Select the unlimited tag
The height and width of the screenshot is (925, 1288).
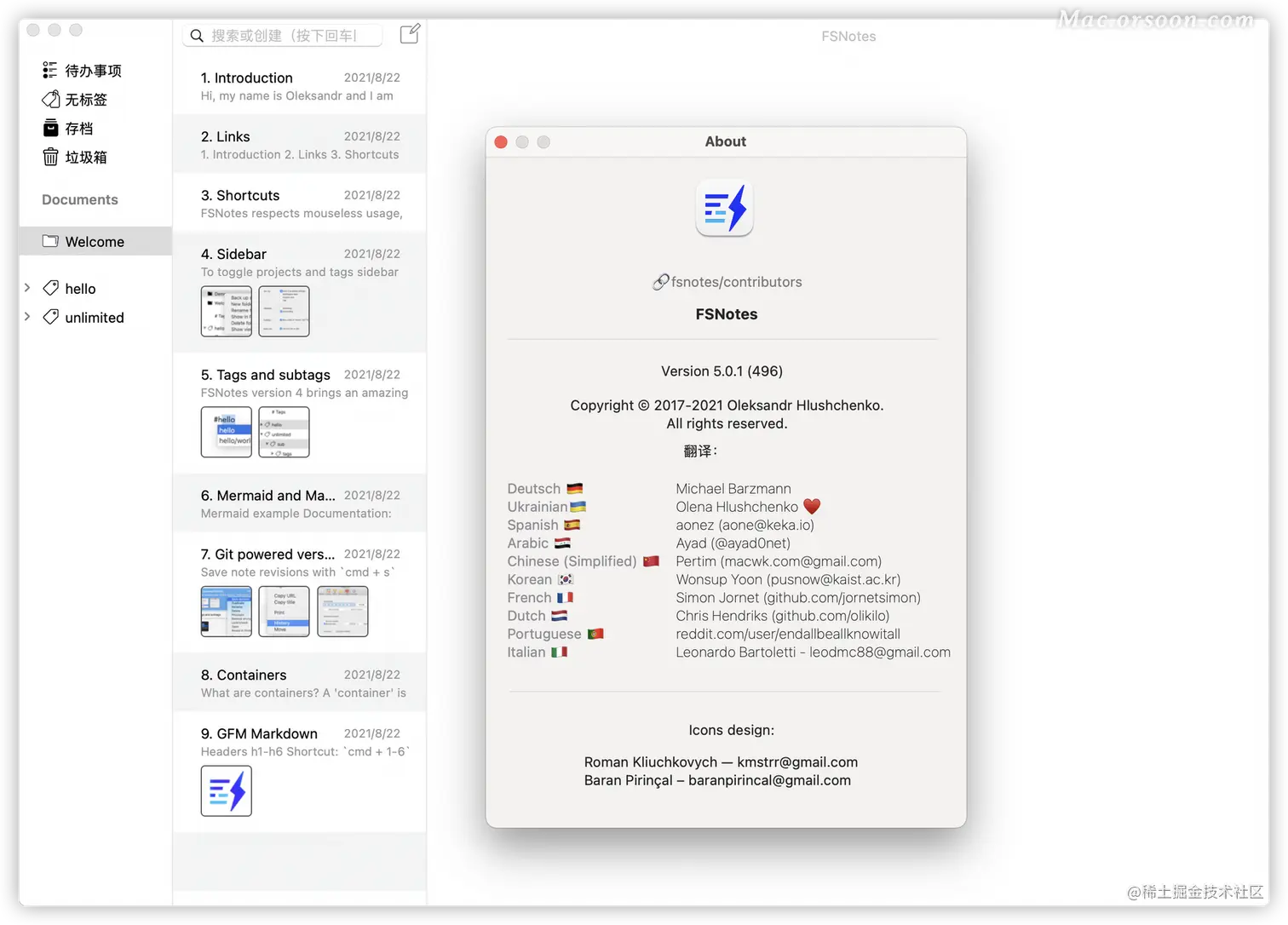(x=95, y=318)
